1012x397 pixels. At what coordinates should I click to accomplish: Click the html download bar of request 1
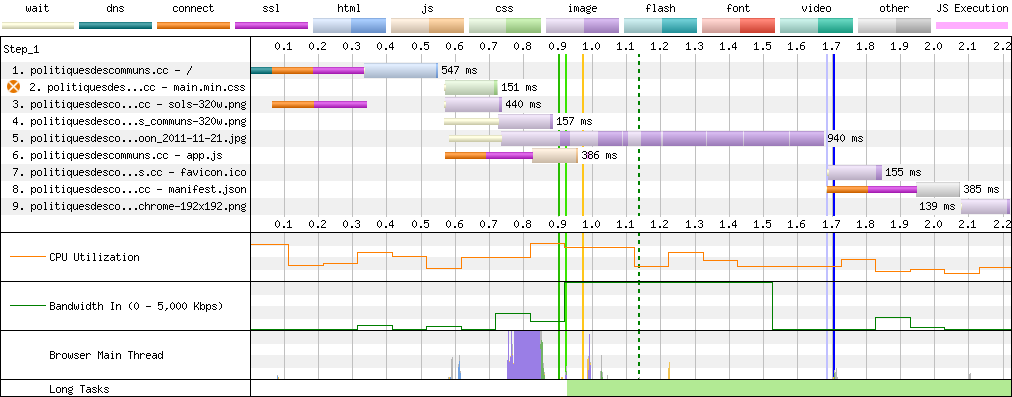[x=401, y=70]
